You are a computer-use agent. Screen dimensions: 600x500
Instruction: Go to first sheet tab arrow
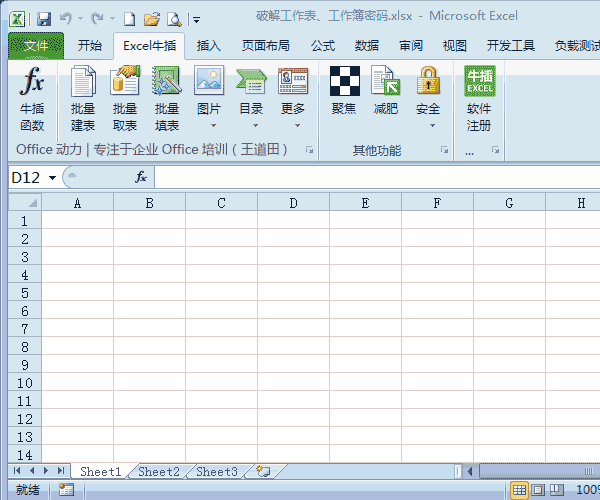(17, 471)
